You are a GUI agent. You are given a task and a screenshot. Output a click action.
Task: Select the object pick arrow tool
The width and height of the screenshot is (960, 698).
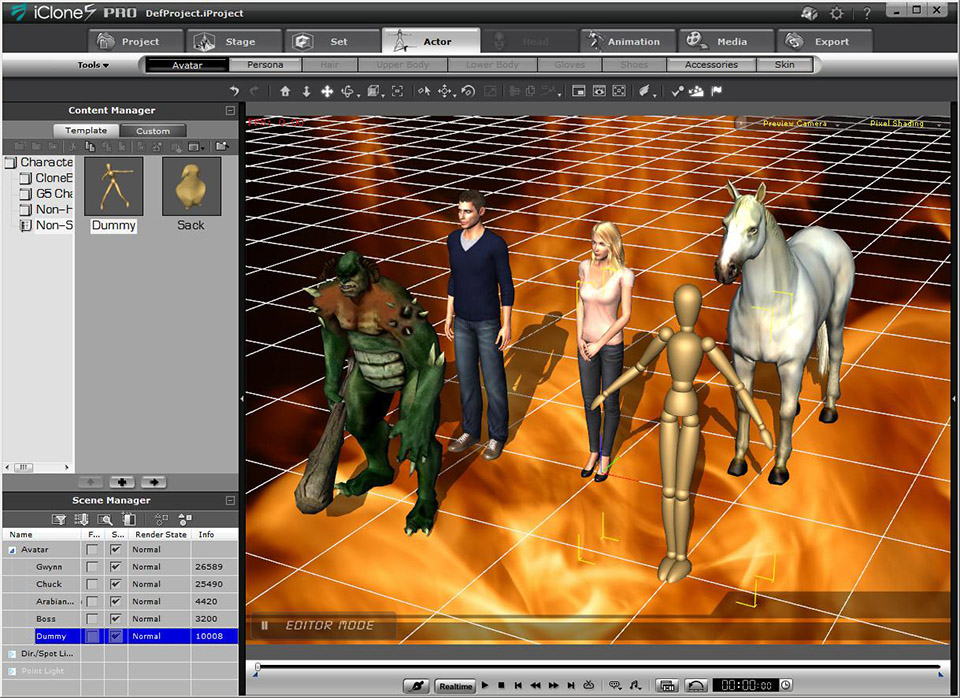424,91
